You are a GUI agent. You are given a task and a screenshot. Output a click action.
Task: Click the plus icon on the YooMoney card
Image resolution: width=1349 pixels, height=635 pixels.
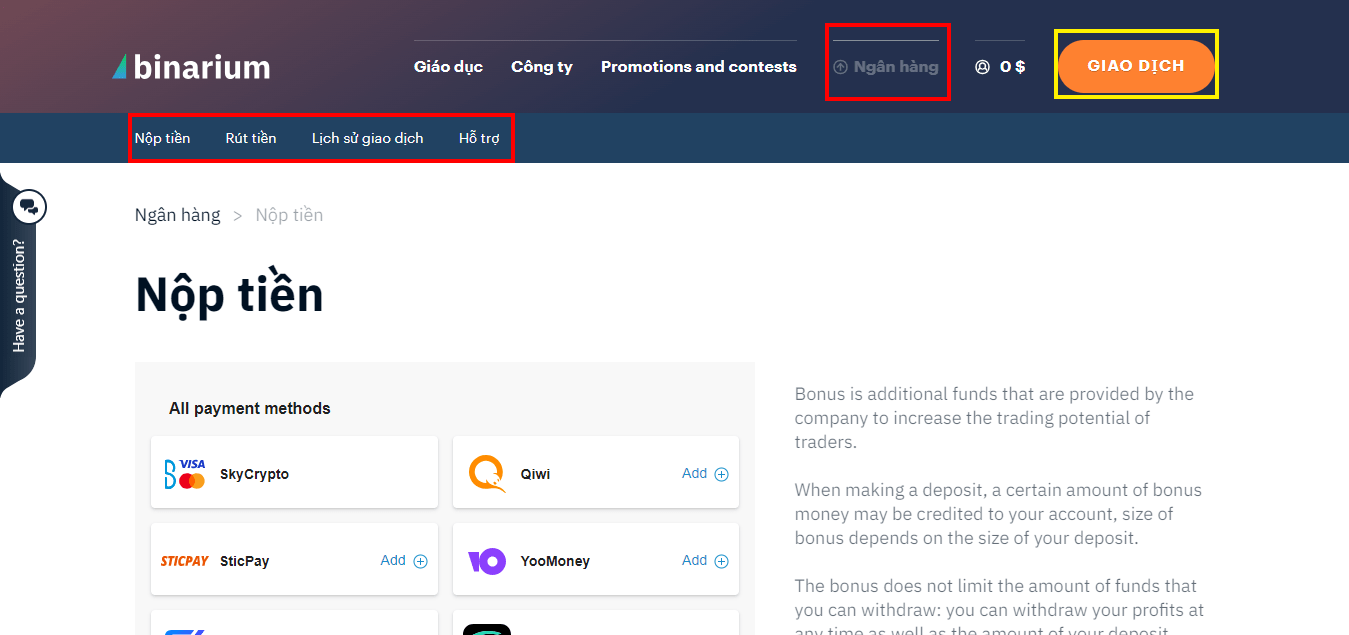[722, 561]
